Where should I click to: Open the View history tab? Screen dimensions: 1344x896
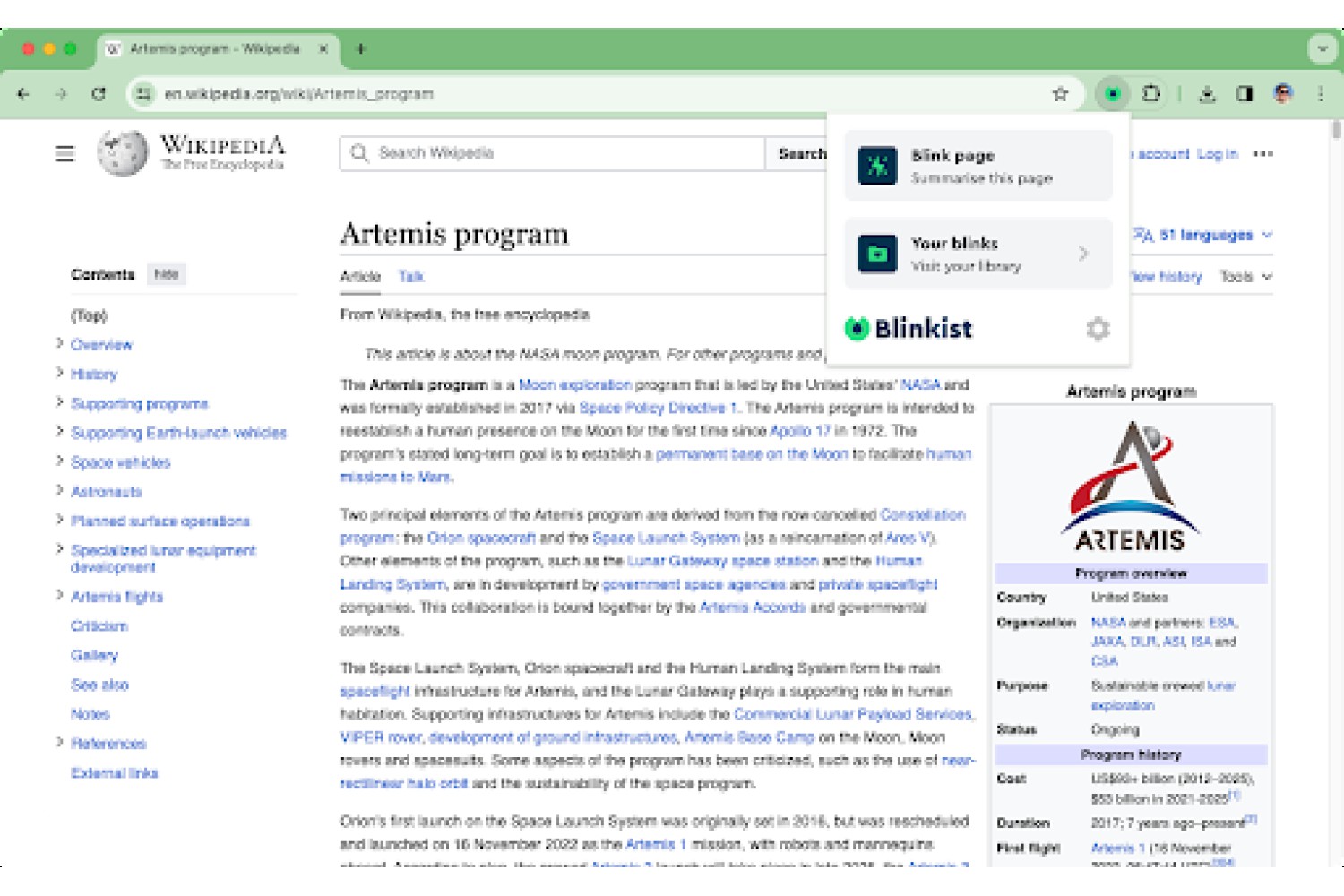1166,277
